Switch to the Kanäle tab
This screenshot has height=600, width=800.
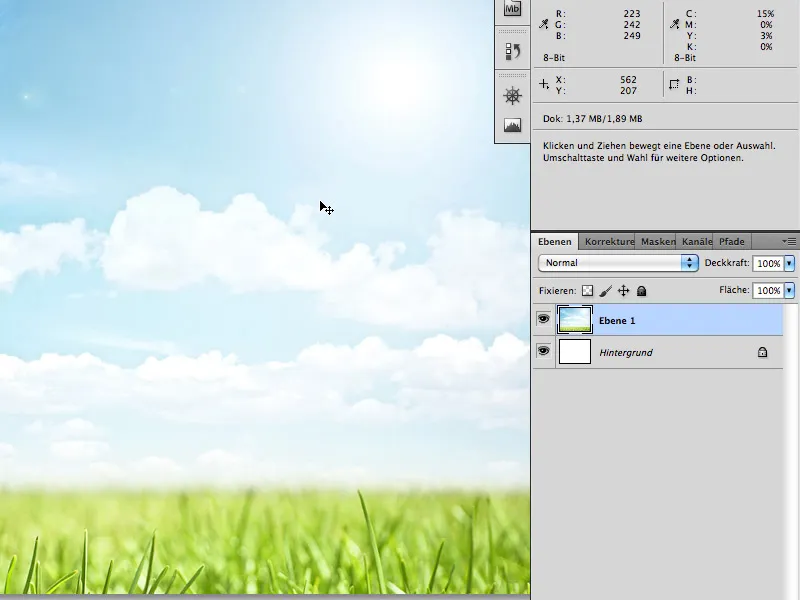696,241
